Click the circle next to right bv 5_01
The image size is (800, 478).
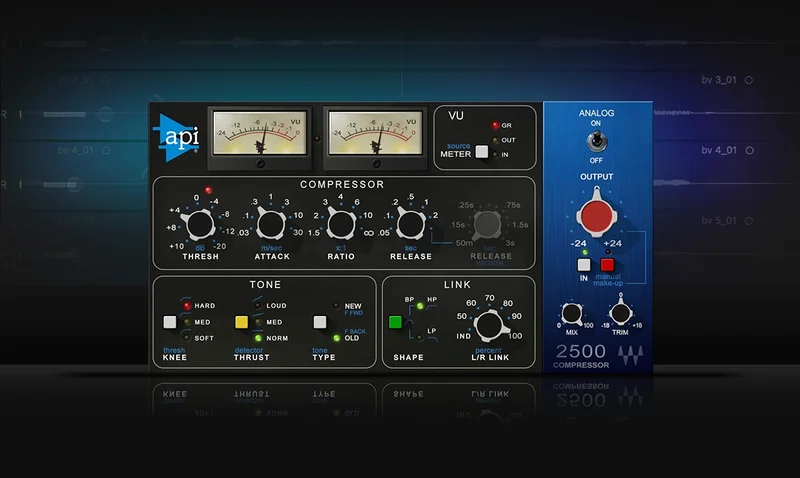[x=749, y=221]
